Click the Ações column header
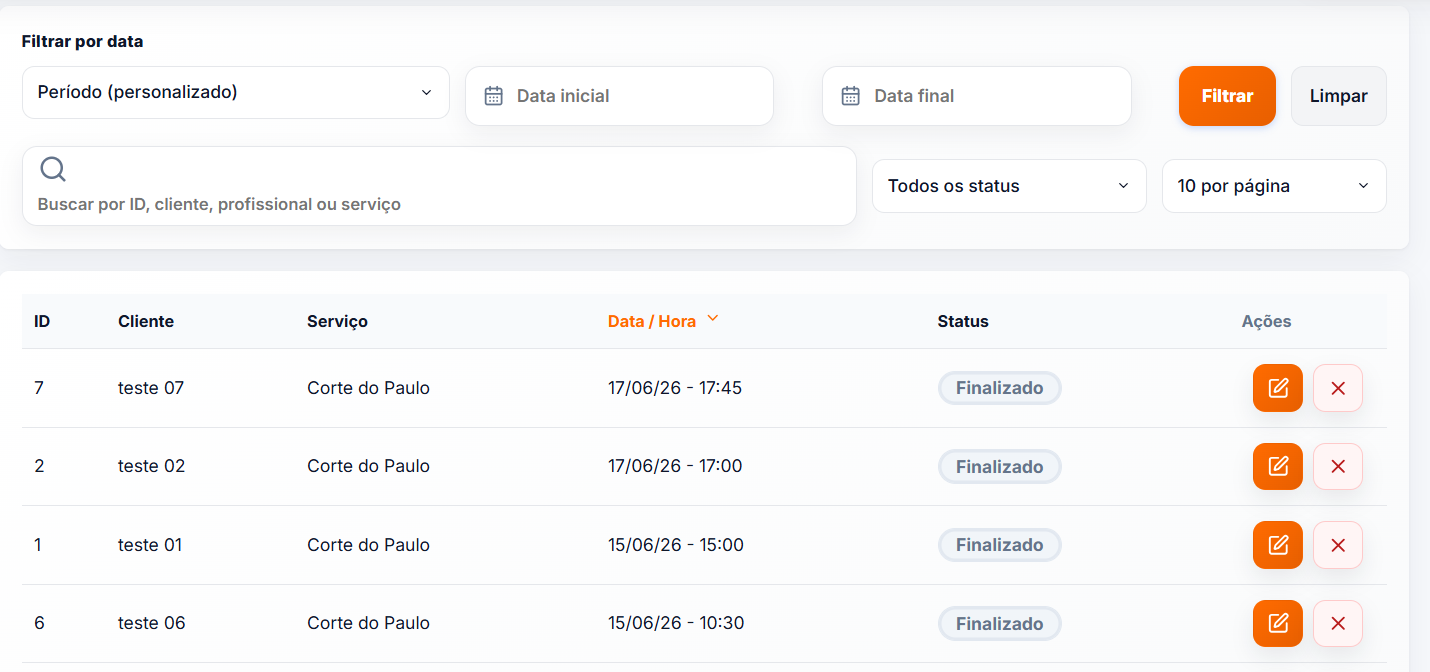This screenshot has width=1430, height=672. 1266,321
